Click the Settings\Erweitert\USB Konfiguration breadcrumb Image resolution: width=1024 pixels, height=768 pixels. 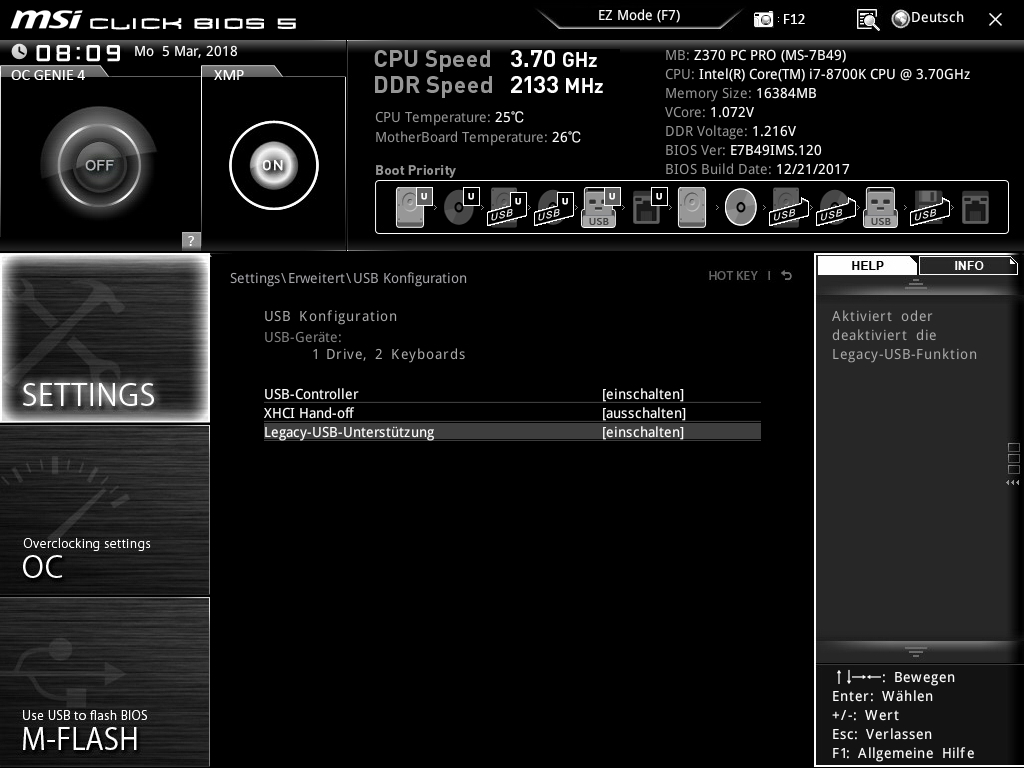click(348, 278)
